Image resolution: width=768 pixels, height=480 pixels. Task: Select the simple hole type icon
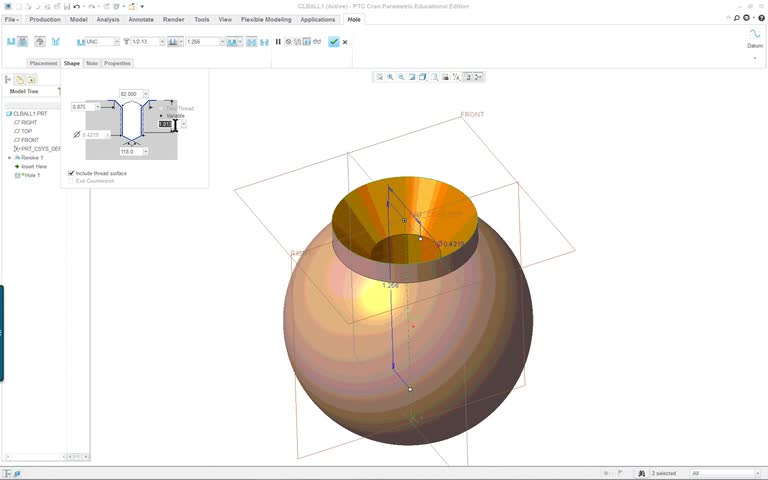click(x=11, y=42)
